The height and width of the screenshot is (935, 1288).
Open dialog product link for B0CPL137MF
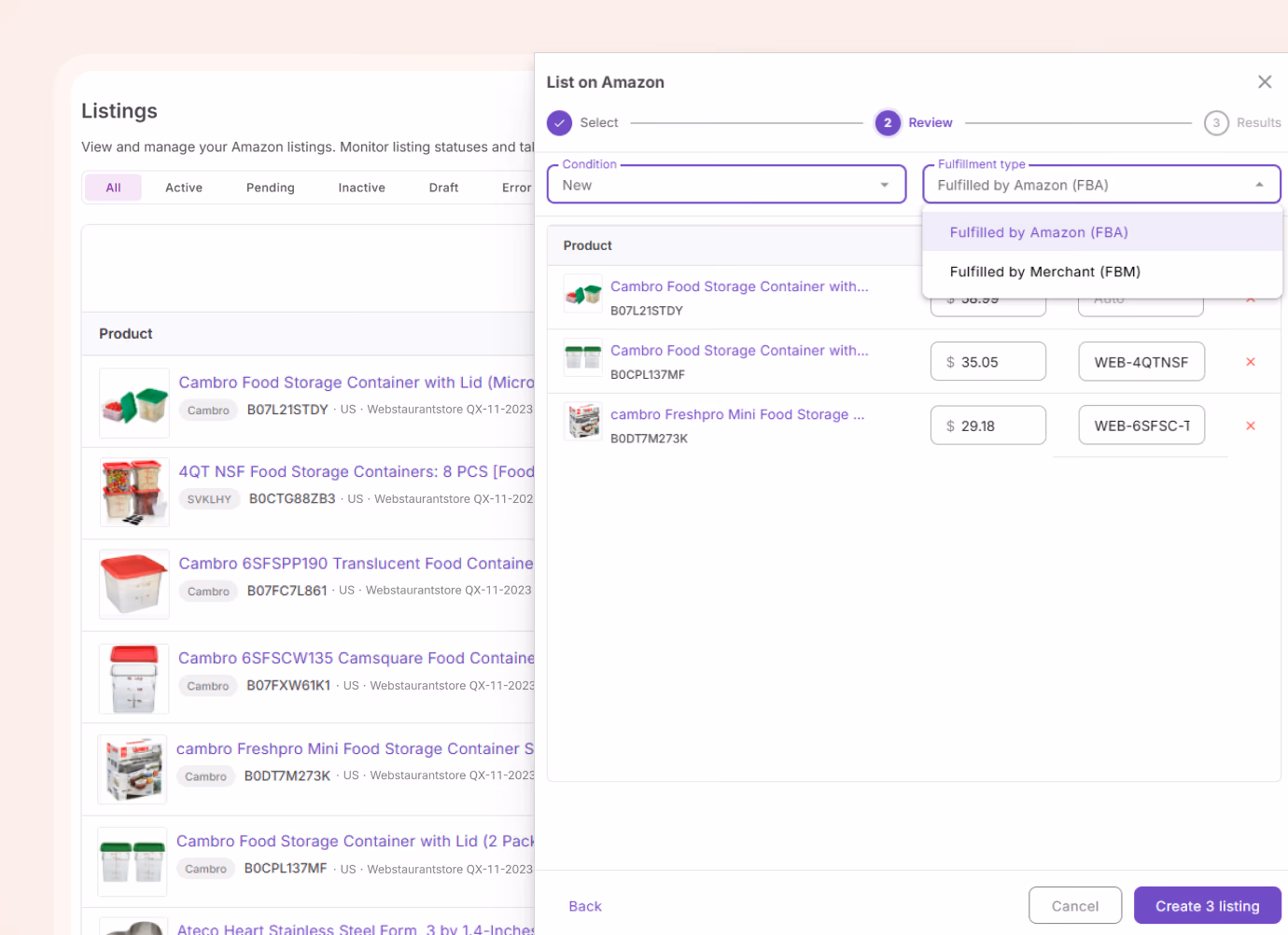click(x=739, y=351)
